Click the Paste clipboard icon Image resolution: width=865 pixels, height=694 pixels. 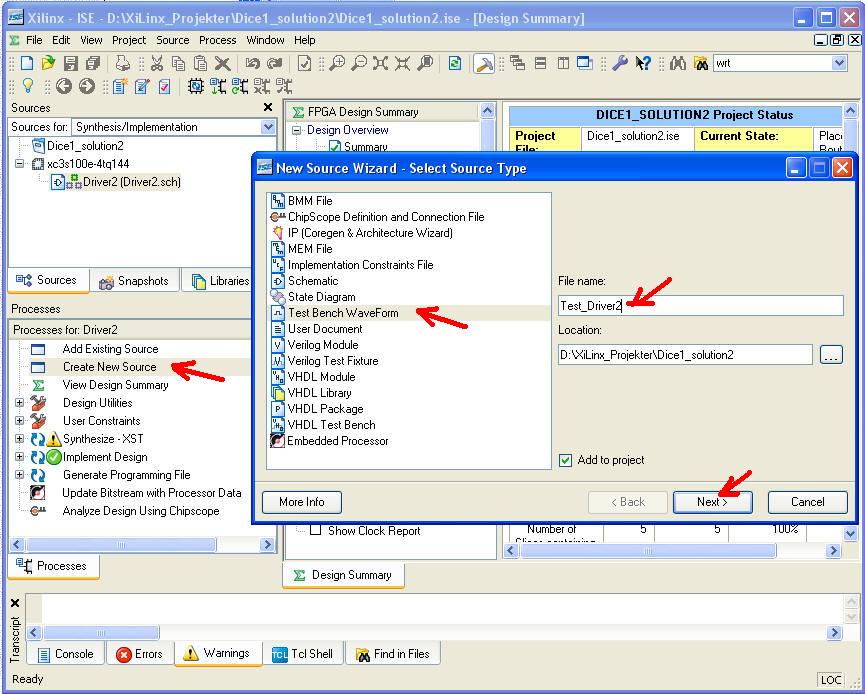(x=201, y=63)
